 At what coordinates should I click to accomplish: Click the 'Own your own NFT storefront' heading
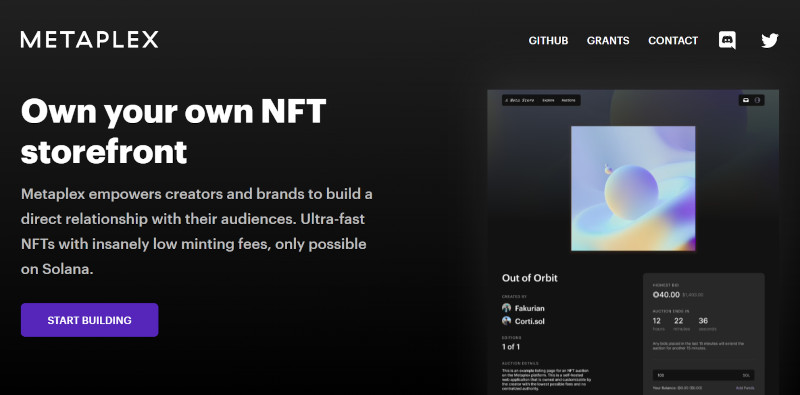[x=173, y=132]
